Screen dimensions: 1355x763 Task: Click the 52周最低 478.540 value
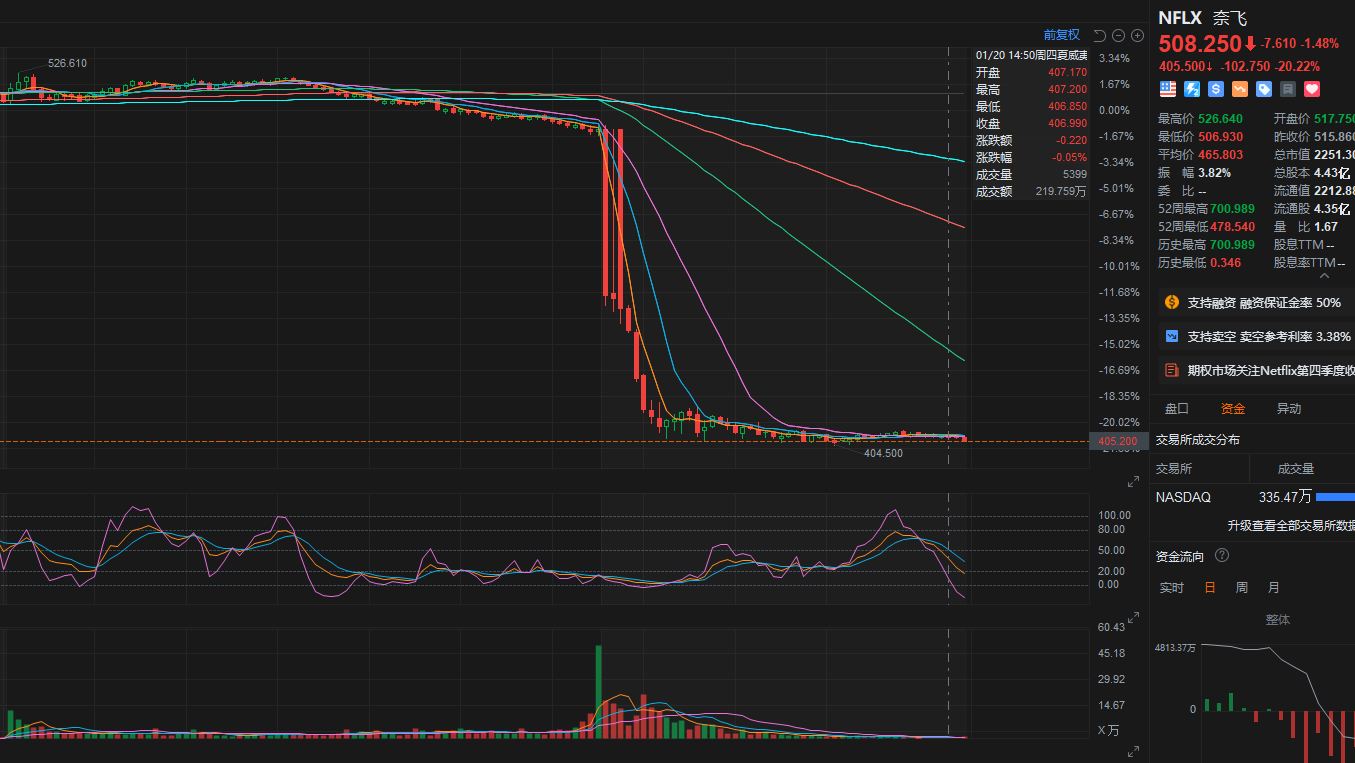[x=1233, y=226]
